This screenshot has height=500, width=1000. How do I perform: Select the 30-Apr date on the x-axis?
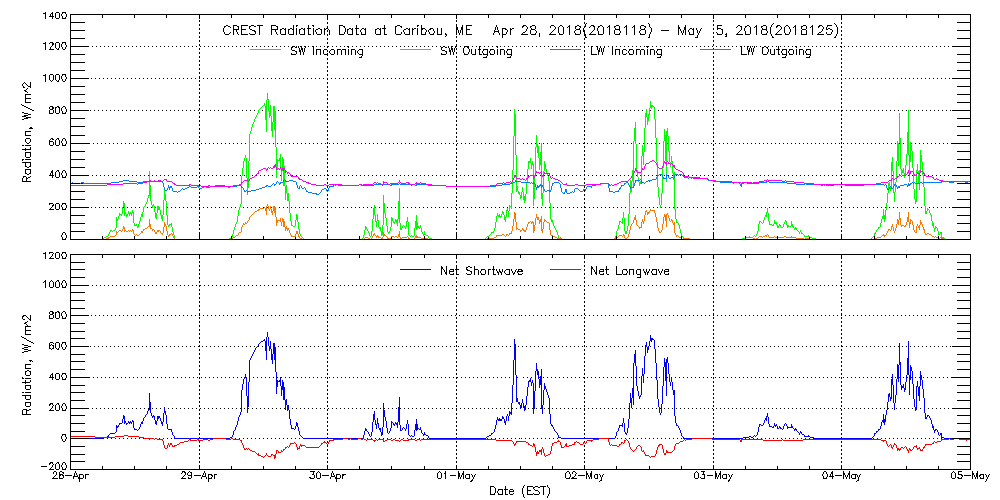328,476
